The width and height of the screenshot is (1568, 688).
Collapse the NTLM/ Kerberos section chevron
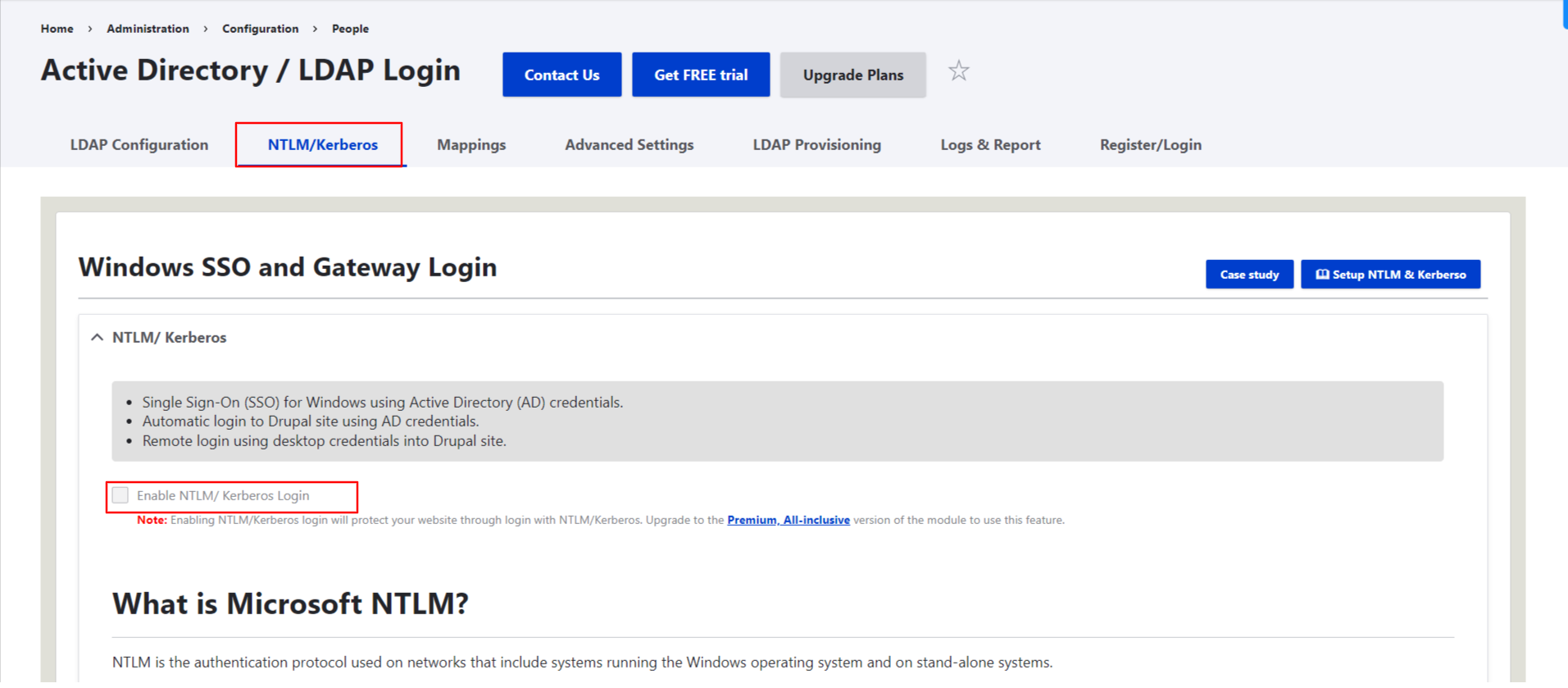pyautogui.click(x=97, y=337)
